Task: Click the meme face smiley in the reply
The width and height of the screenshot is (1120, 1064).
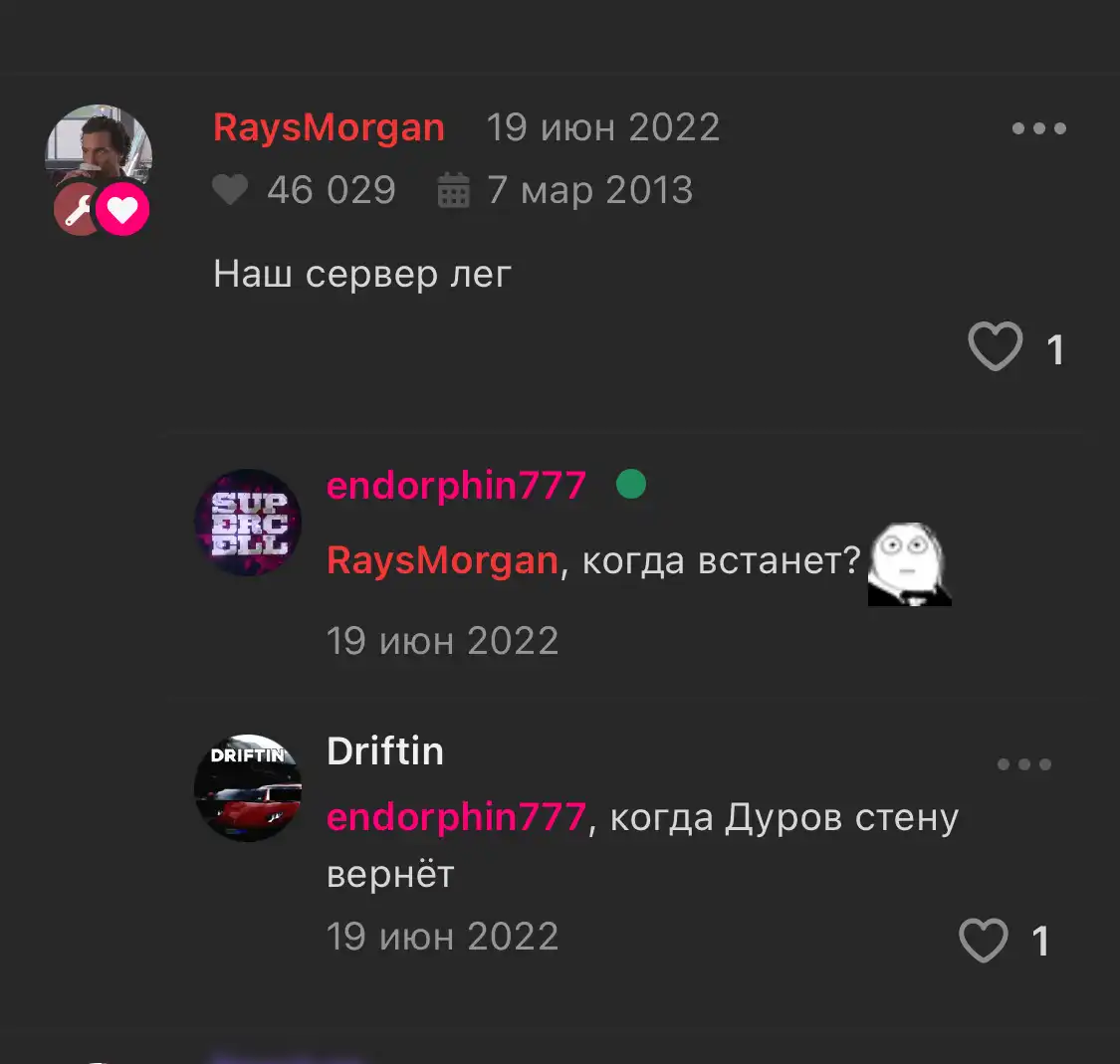Action: [x=909, y=564]
